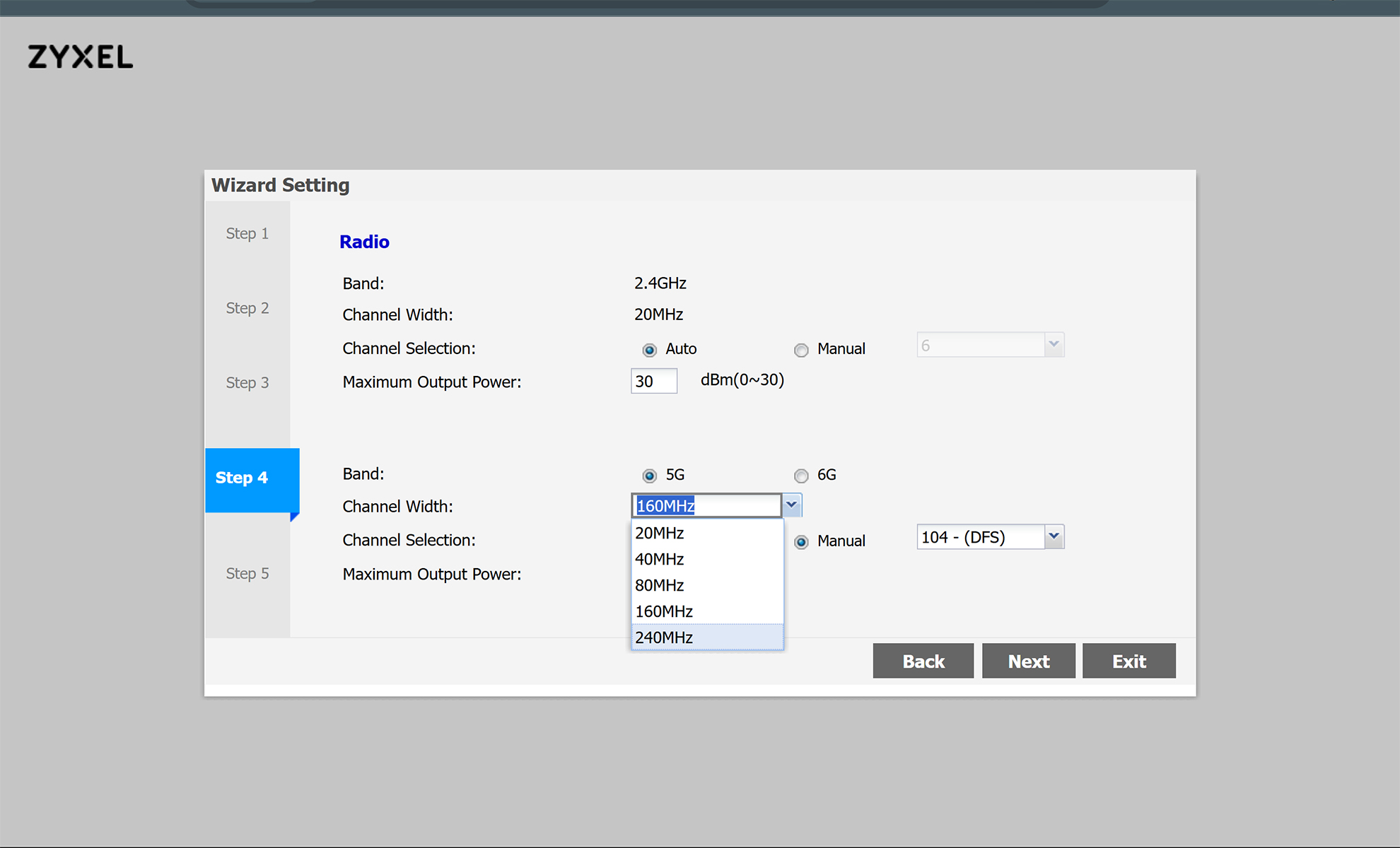Select Manual channel selection for 2.4GHz

point(801,350)
